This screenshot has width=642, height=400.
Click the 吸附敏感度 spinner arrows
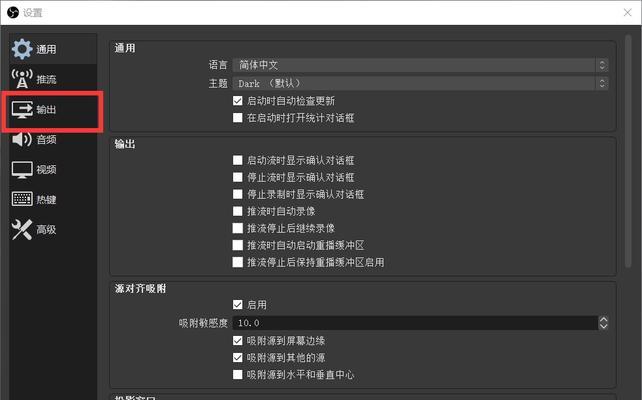[x=603, y=323]
